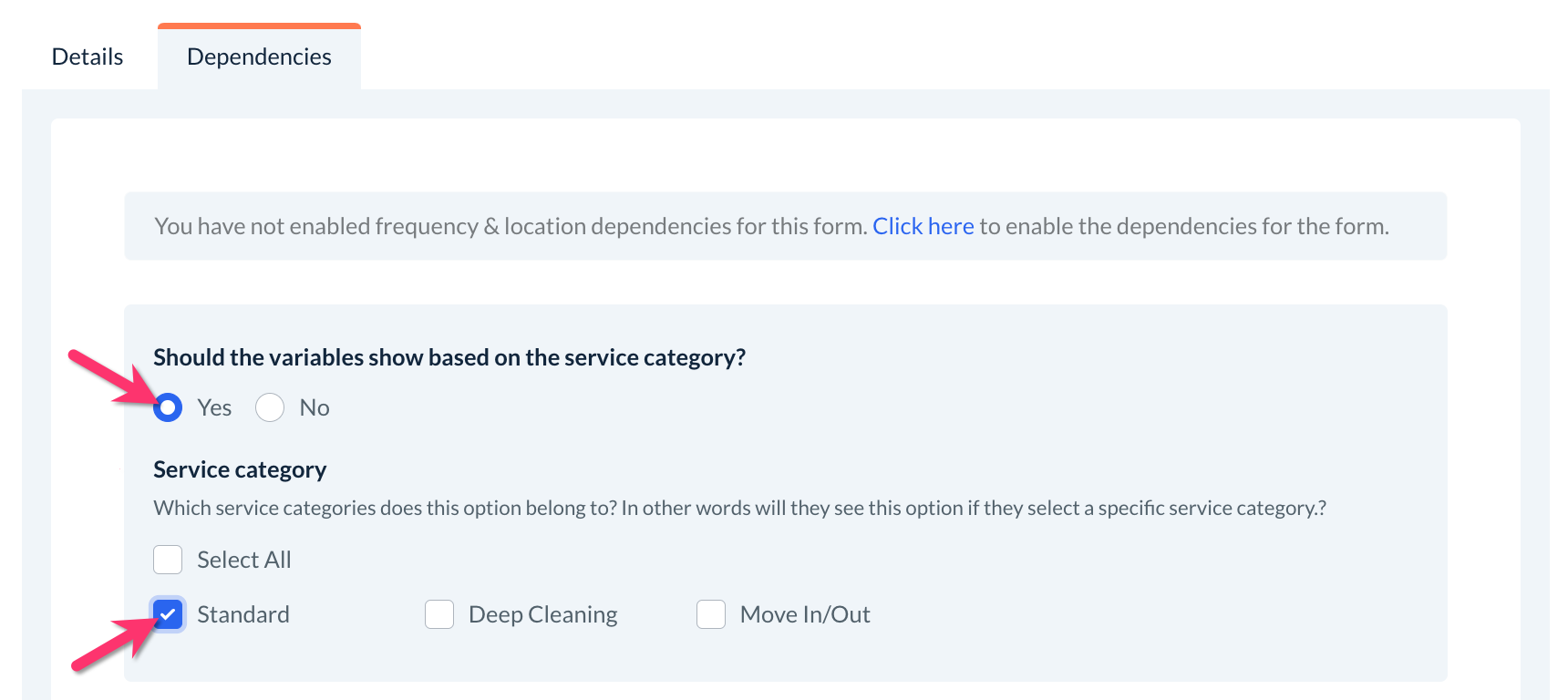The width and height of the screenshot is (1568, 700).
Task: Click the 'Standard' label text
Action: (243, 614)
